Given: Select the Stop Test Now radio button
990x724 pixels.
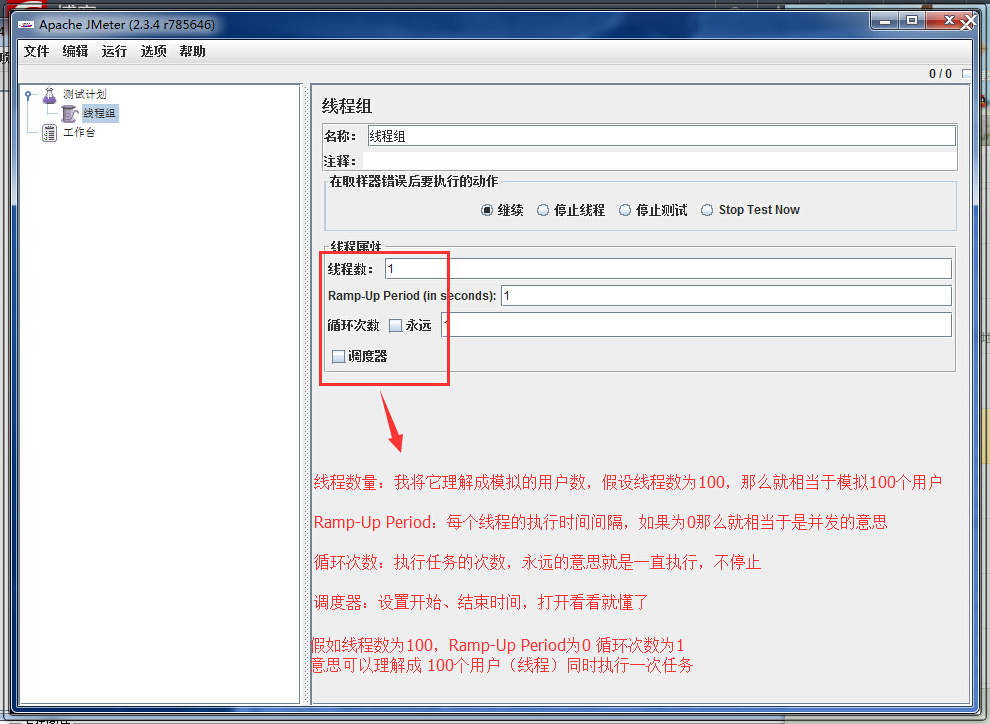Looking at the screenshot, I should [707, 210].
